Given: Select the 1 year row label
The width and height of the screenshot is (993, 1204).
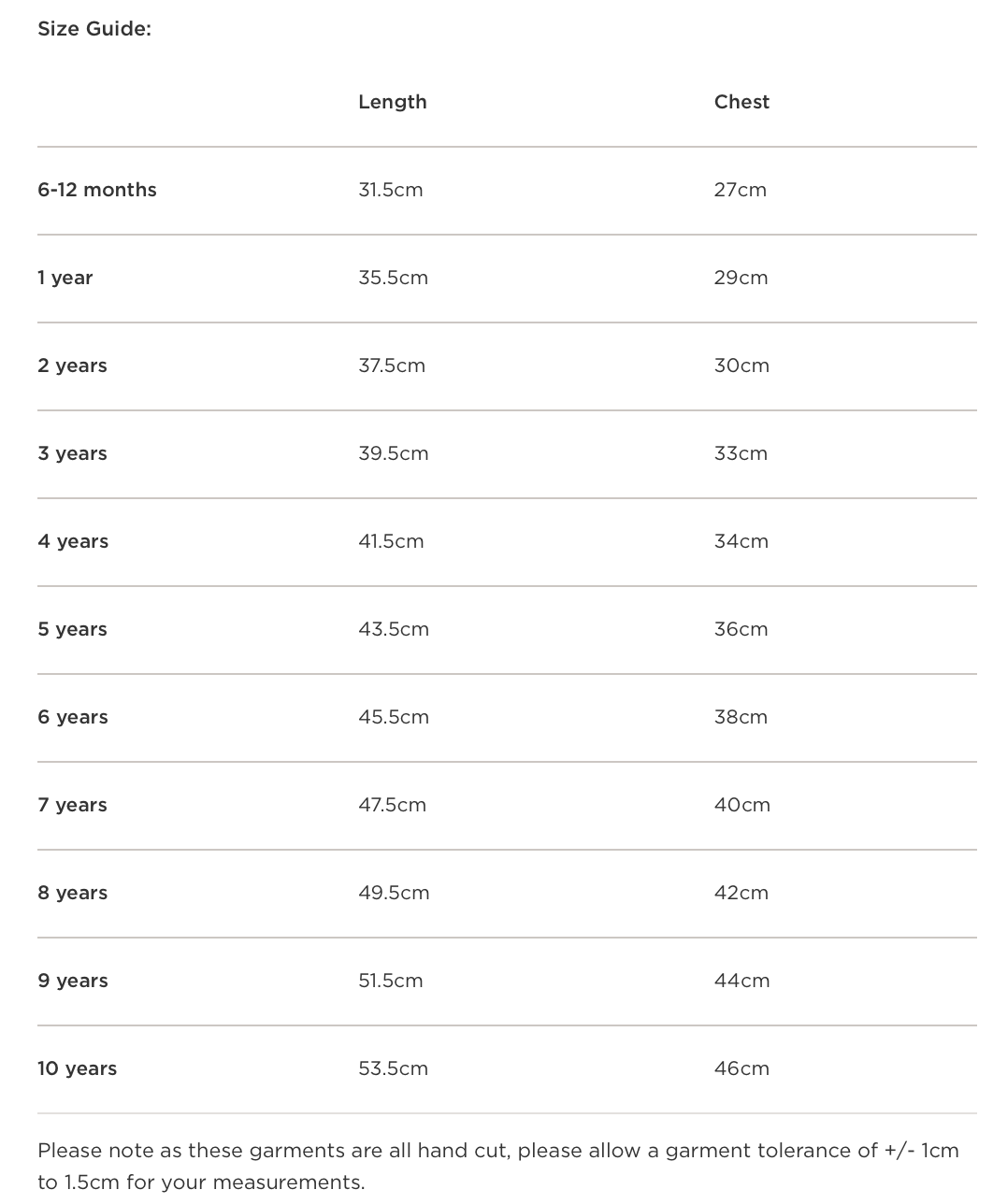Looking at the screenshot, I should [65, 278].
